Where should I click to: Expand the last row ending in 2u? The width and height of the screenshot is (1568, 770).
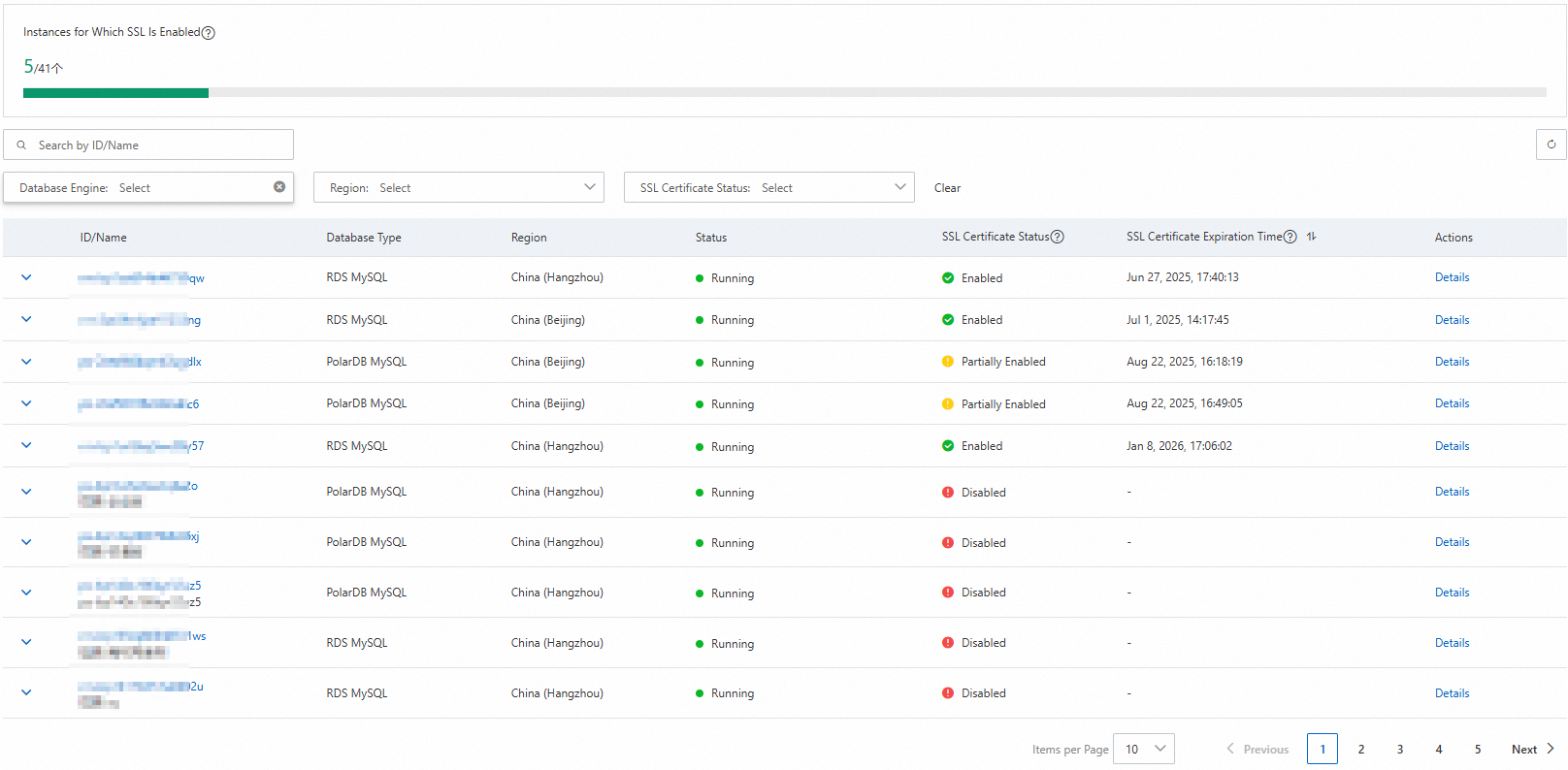coord(26,692)
